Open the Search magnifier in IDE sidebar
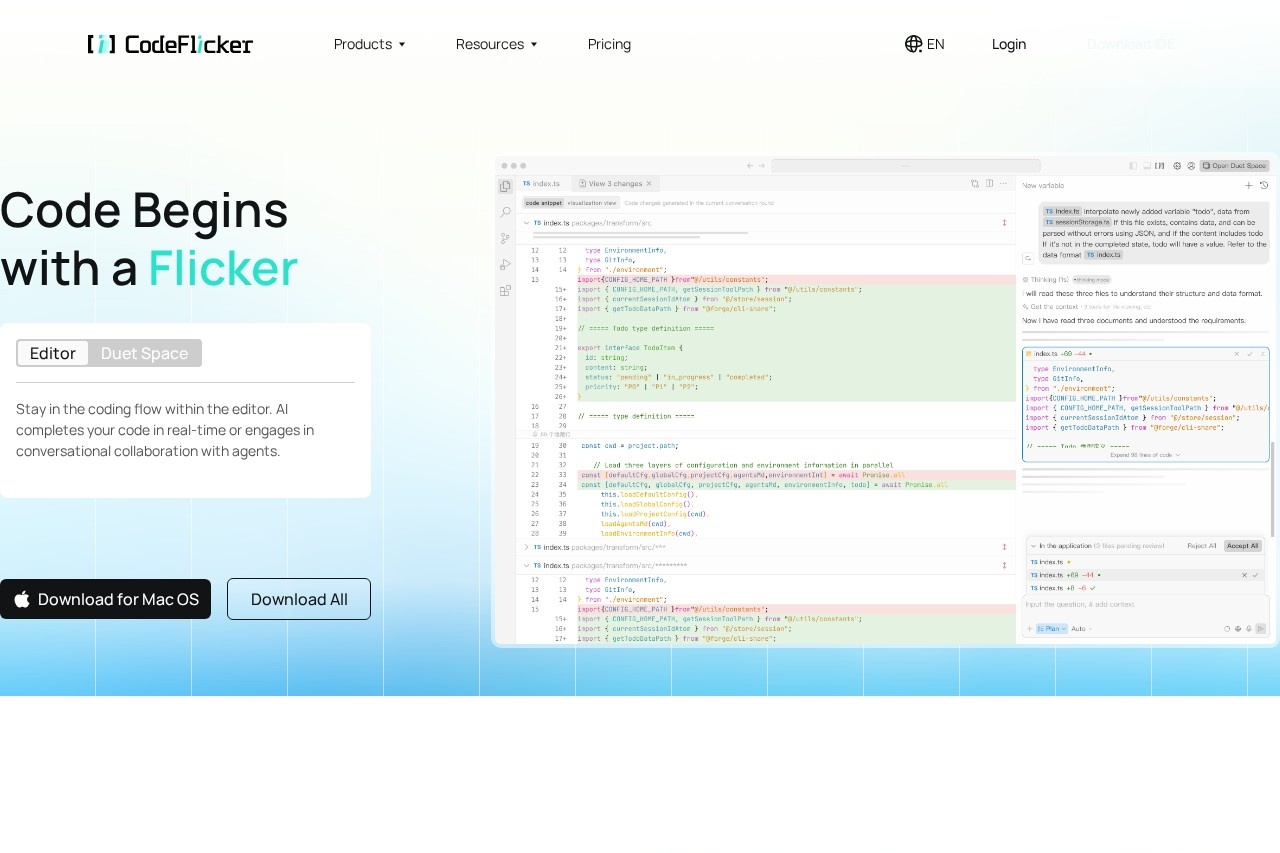This screenshot has height=853, width=1280. pyautogui.click(x=505, y=212)
